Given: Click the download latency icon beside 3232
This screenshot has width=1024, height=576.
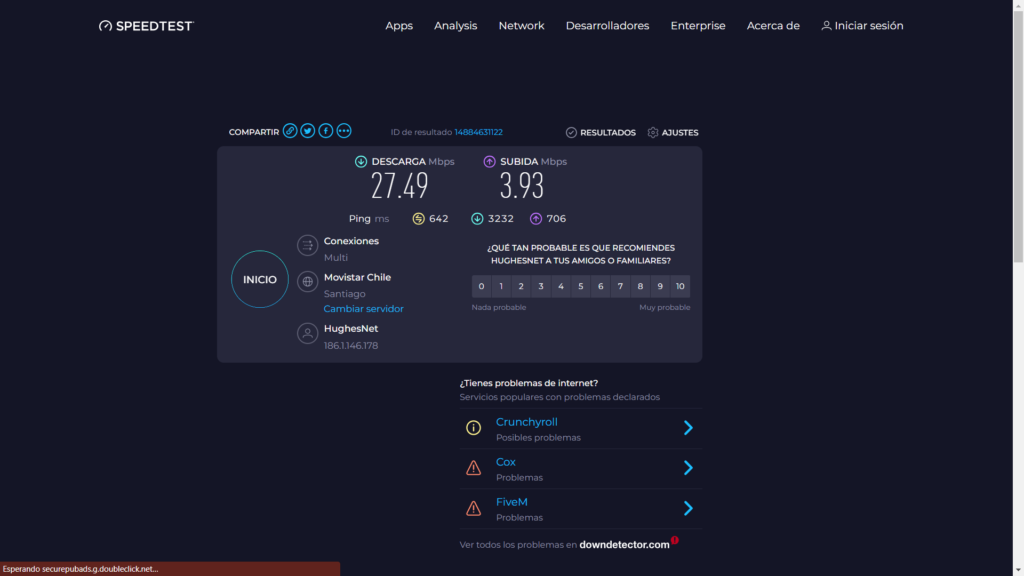Looking at the screenshot, I should [477, 219].
